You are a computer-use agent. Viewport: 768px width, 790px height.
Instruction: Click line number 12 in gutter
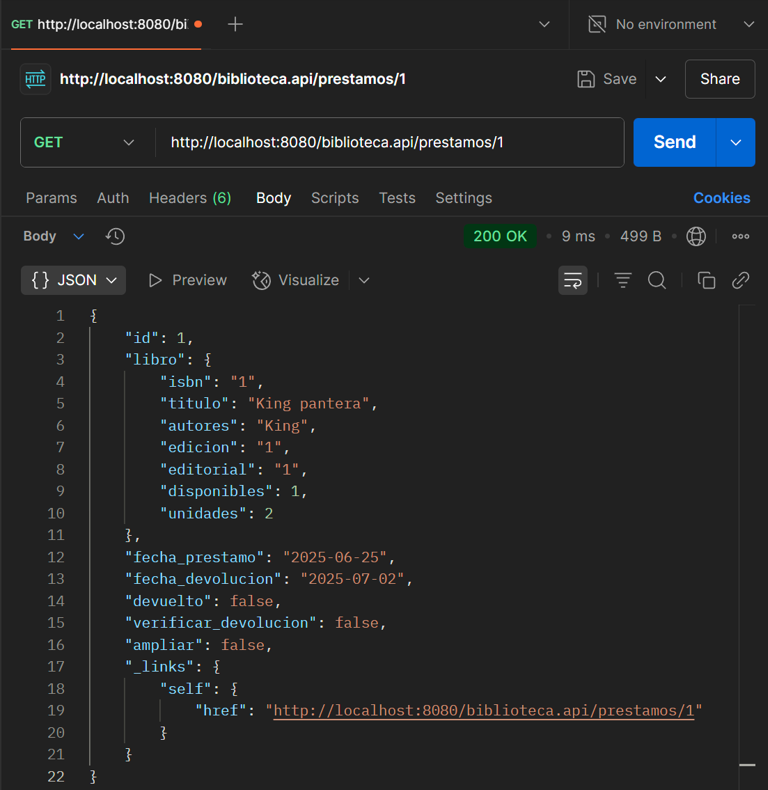(56, 557)
